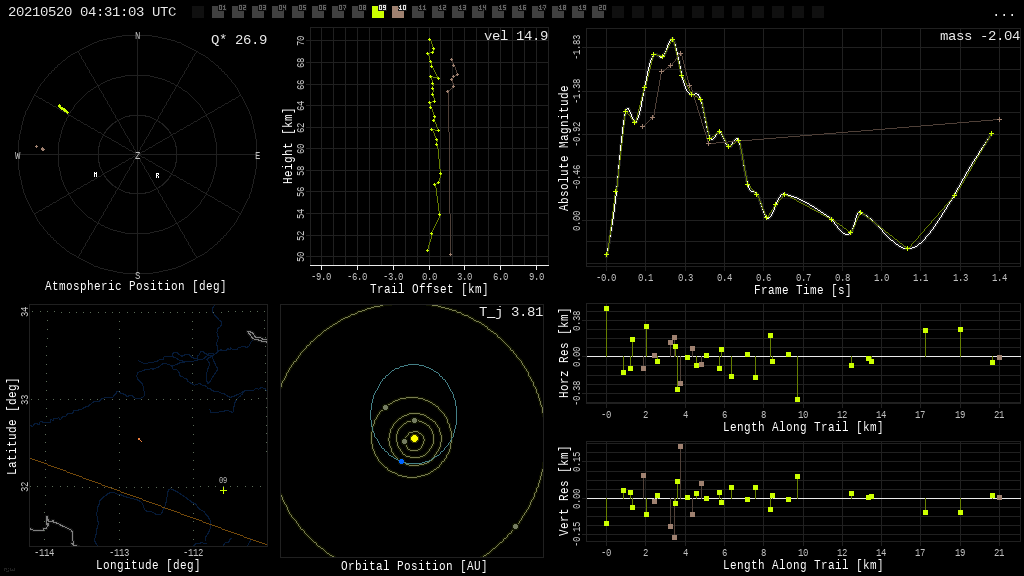The width and height of the screenshot is (1024, 576).
Task: Select station 09 yellow cross on map
Action: 223,490
